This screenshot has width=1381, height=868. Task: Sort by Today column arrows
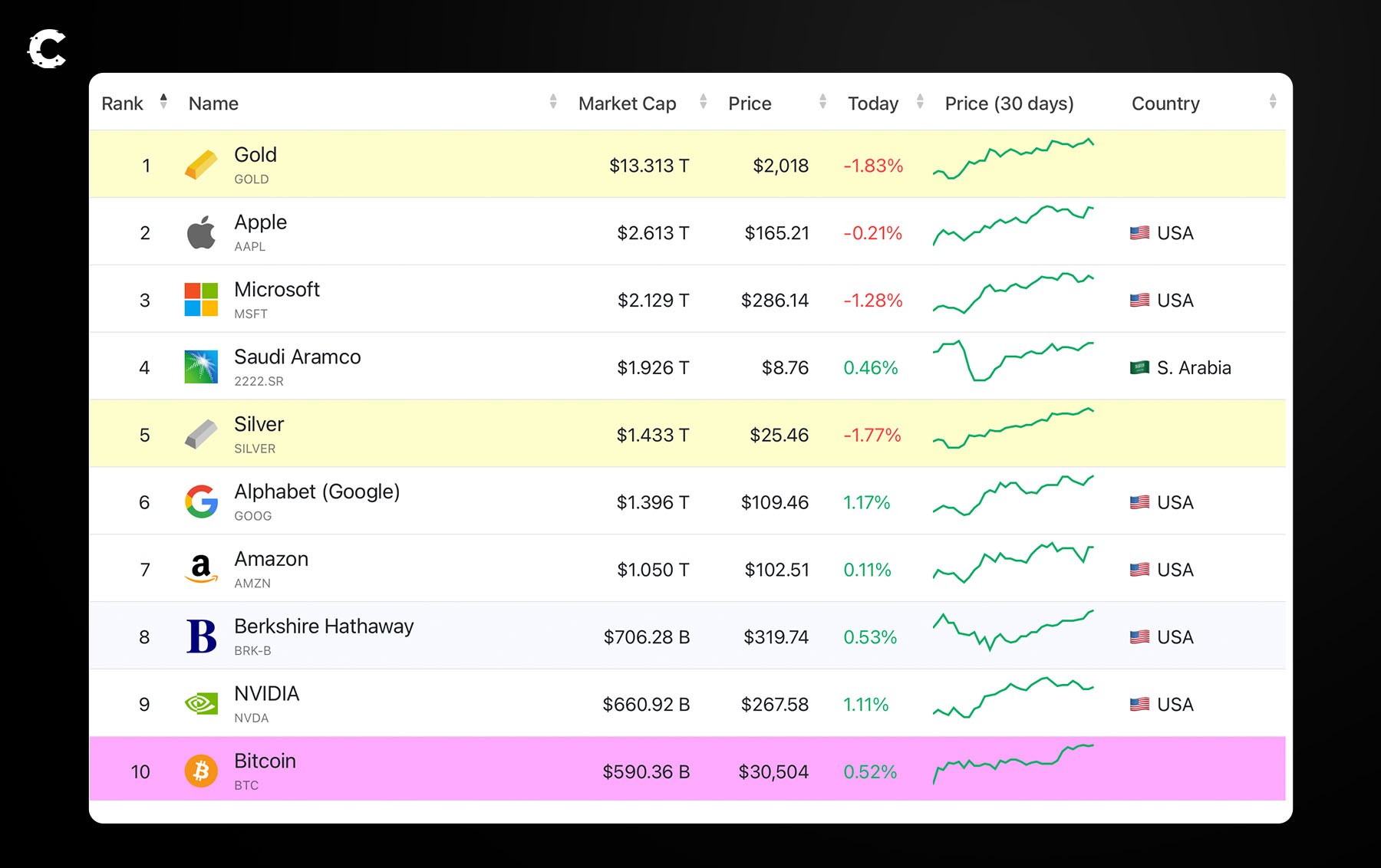920,101
